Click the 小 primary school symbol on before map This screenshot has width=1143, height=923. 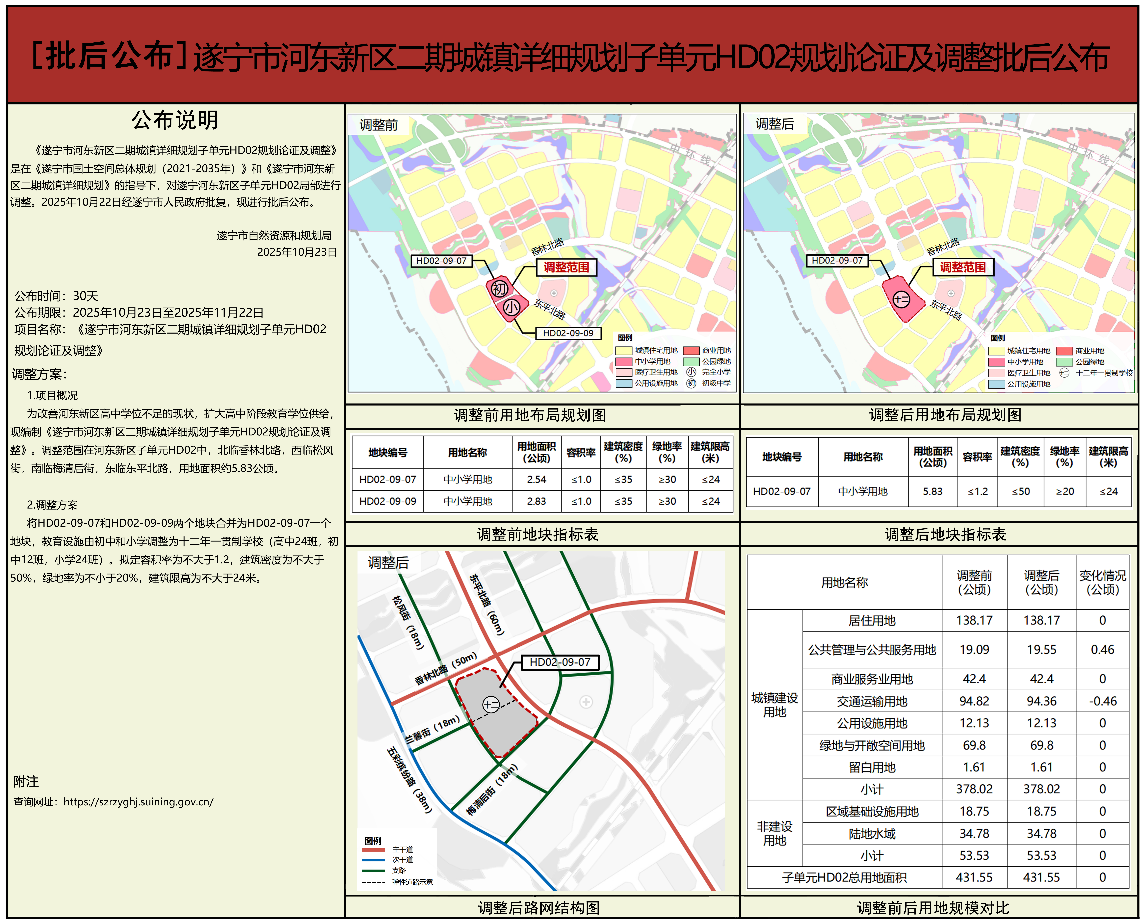pyautogui.click(x=512, y=308)
